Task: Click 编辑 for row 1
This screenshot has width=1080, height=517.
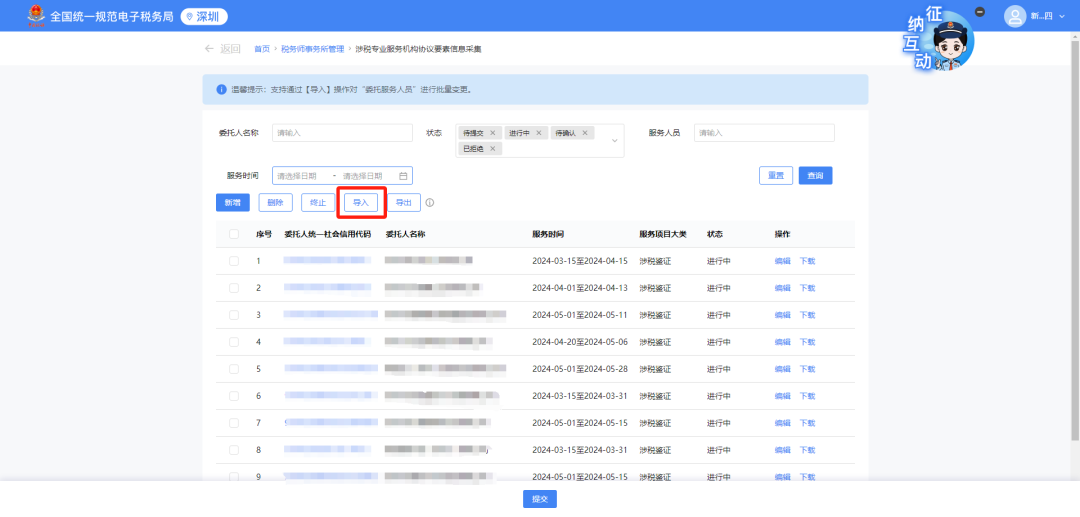Action: pyautogui.click(x=782, y=261)
